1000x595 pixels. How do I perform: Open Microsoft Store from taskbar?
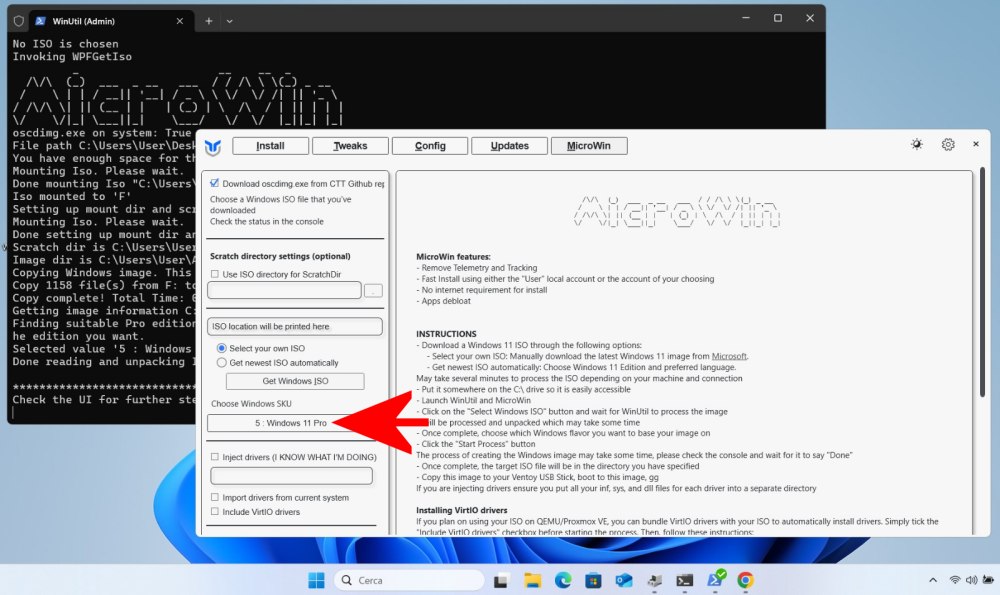point(594,580)
